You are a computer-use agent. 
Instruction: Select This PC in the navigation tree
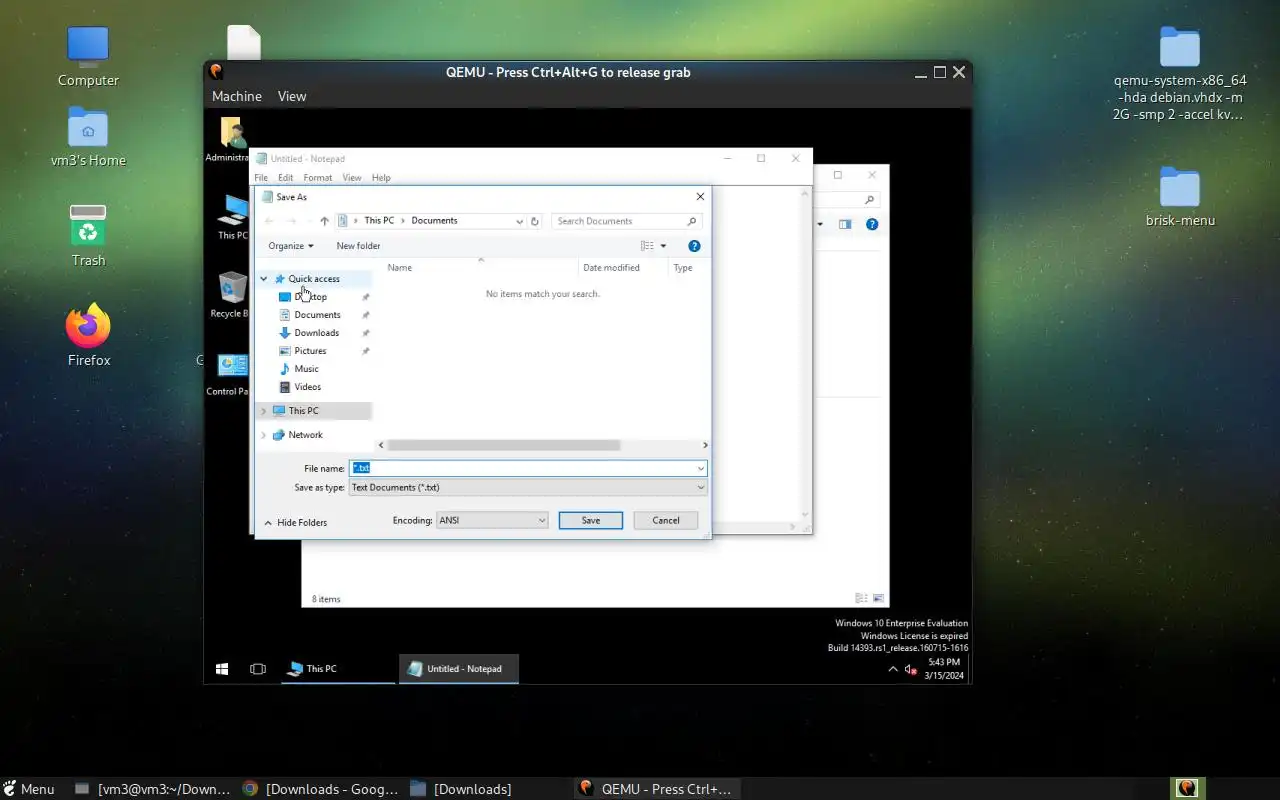click(303, 411)
